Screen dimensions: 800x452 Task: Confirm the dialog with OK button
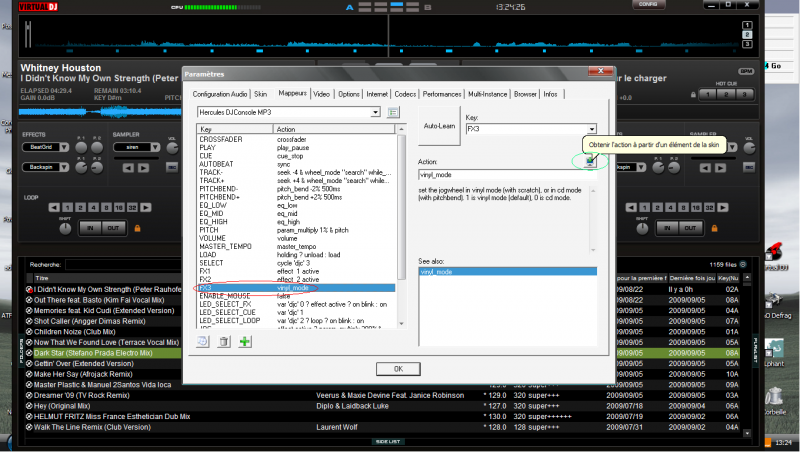tap(398, 368)
